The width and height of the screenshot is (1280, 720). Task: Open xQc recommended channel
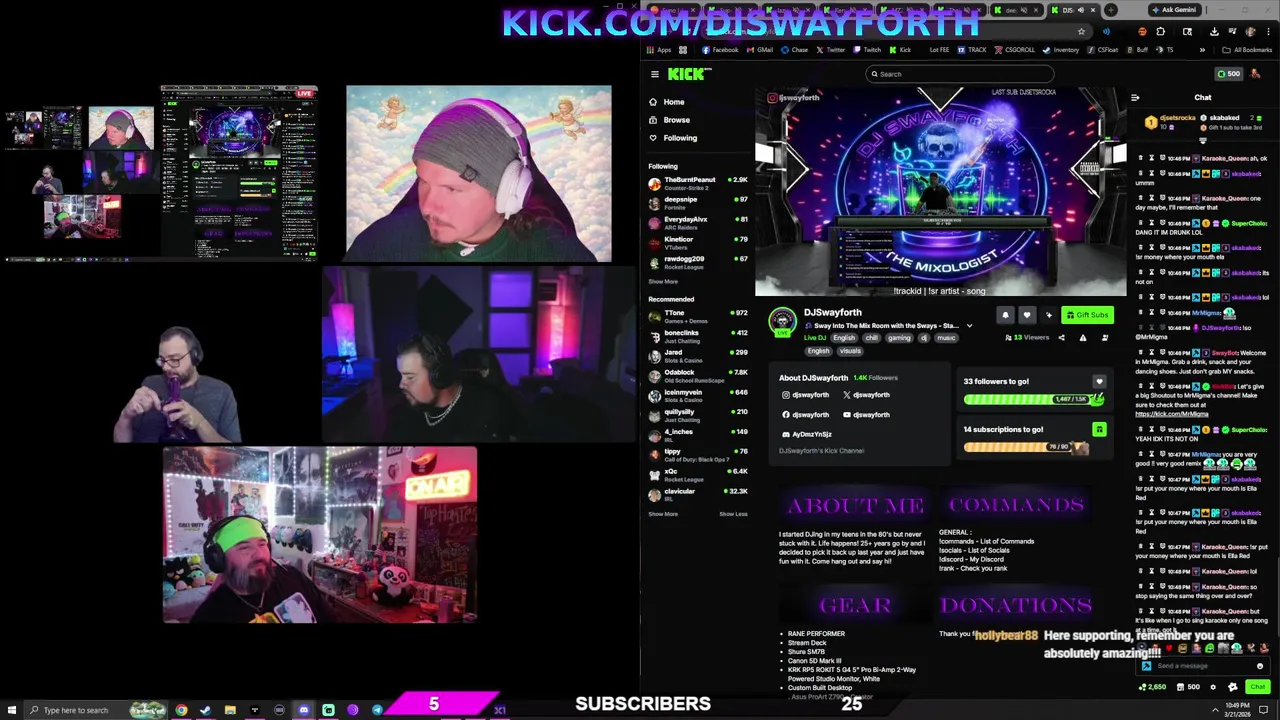pyautogui.click(x=698, y=475)
